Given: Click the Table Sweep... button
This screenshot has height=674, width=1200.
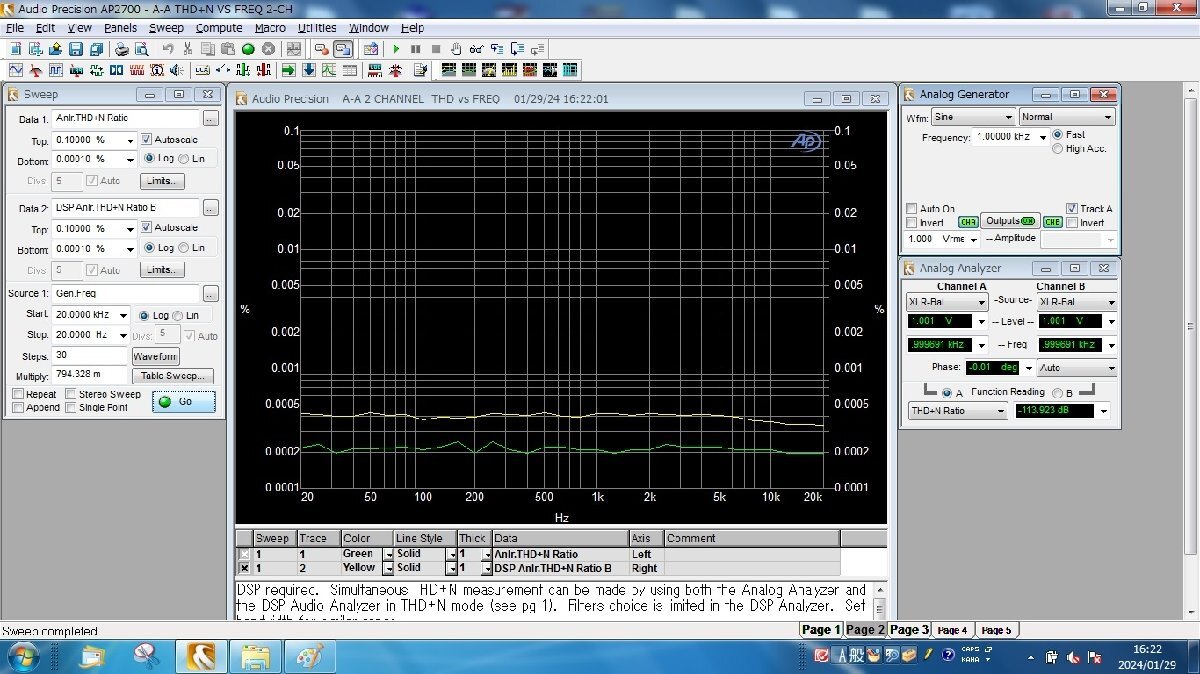Looking at the screenshot, I should tap(173, 376).
